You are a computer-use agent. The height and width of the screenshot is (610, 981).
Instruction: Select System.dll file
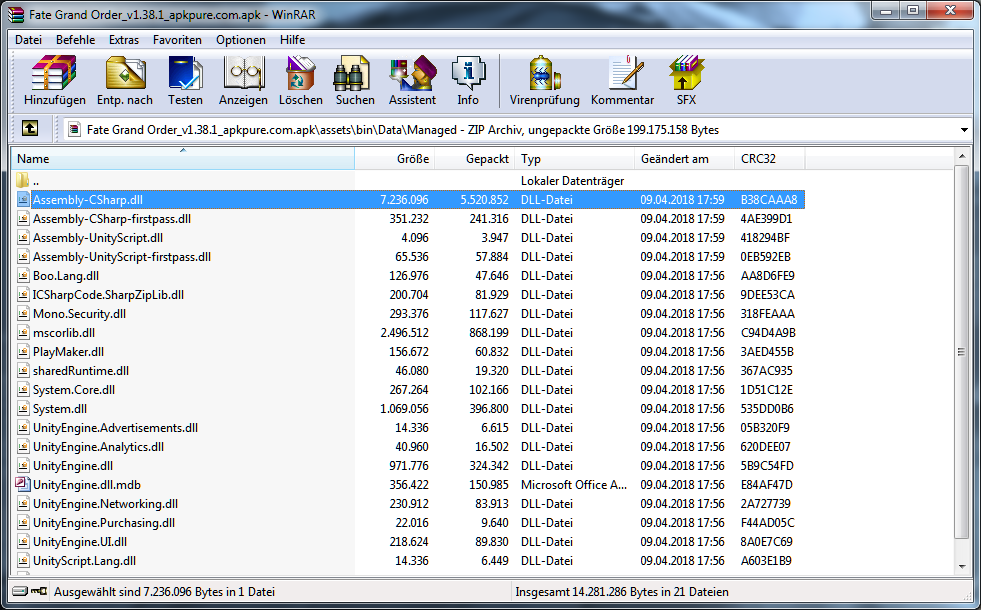pyautogui.click(x=59, y=409)
